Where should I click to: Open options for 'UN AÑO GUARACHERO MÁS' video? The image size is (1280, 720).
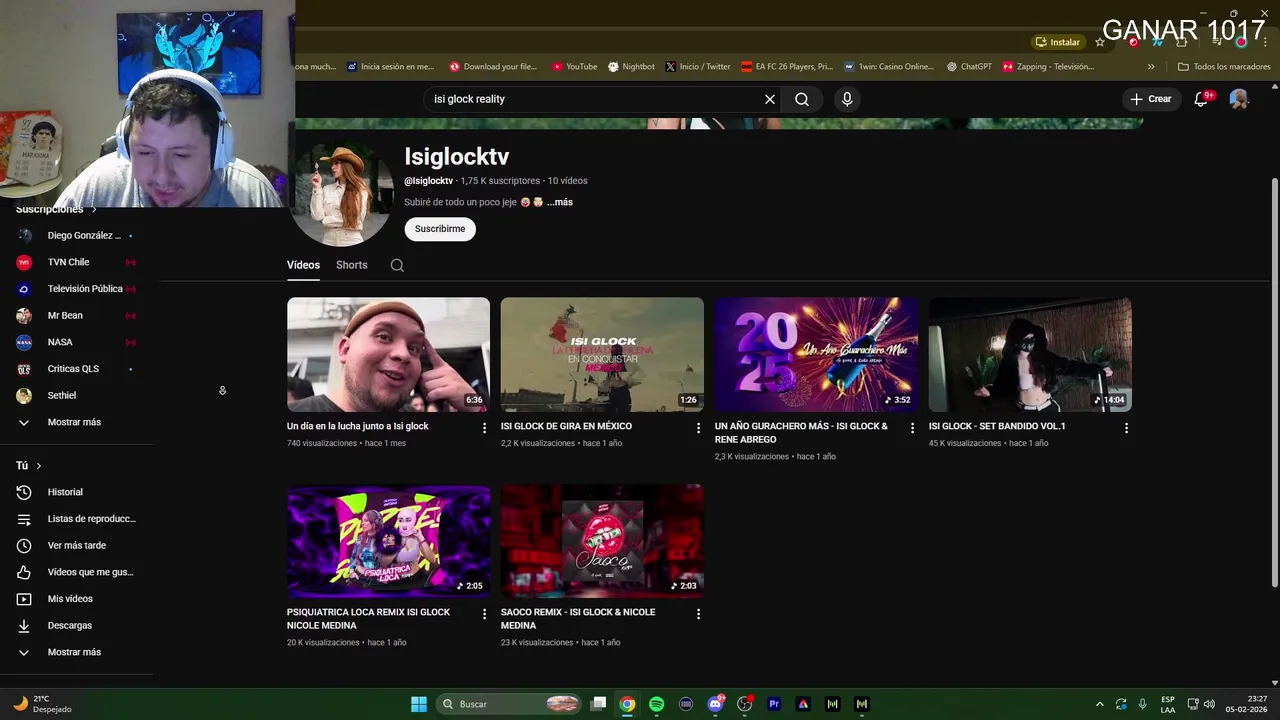coord(912,428)
